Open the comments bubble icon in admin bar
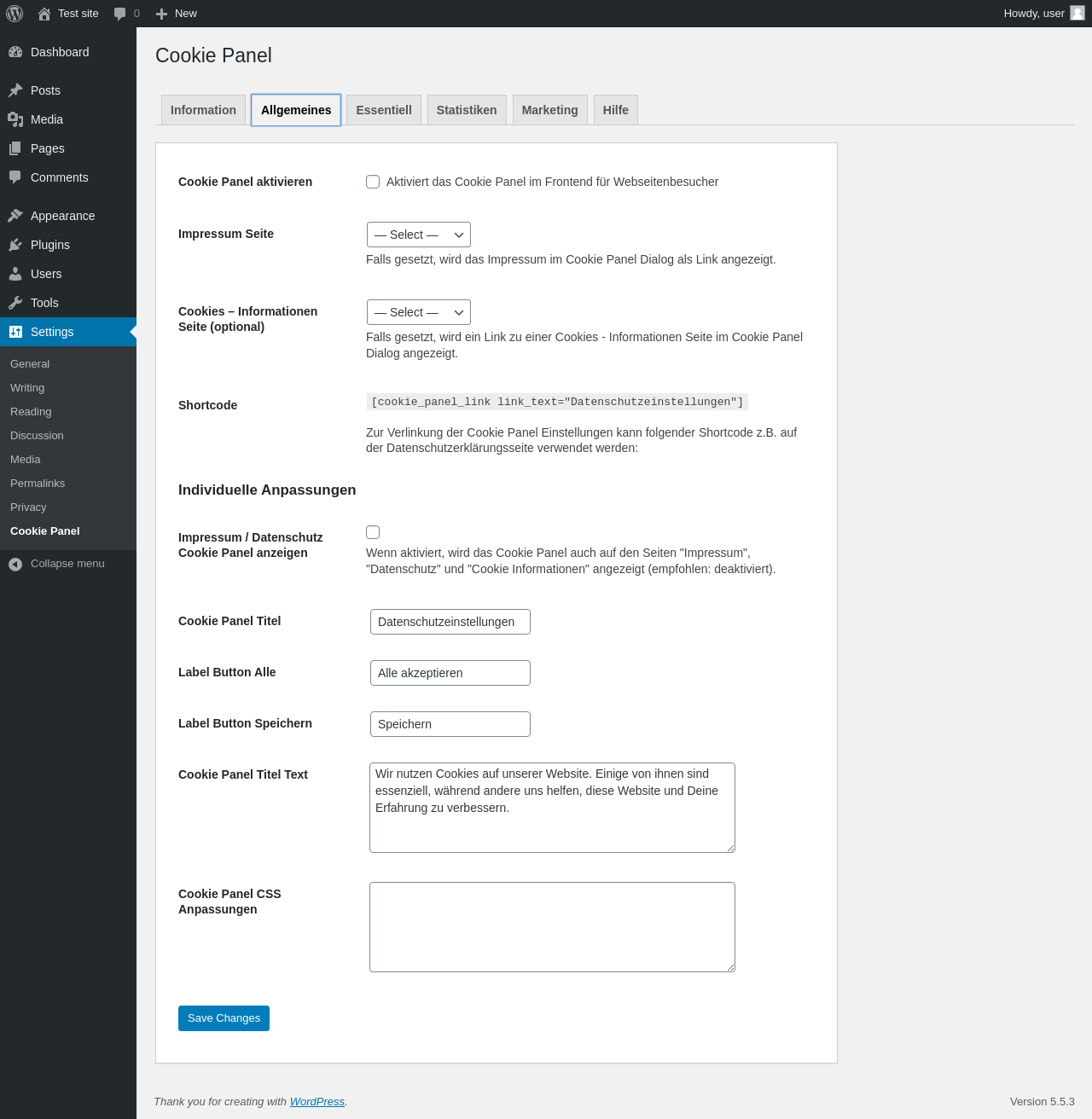 pos(120,14)
